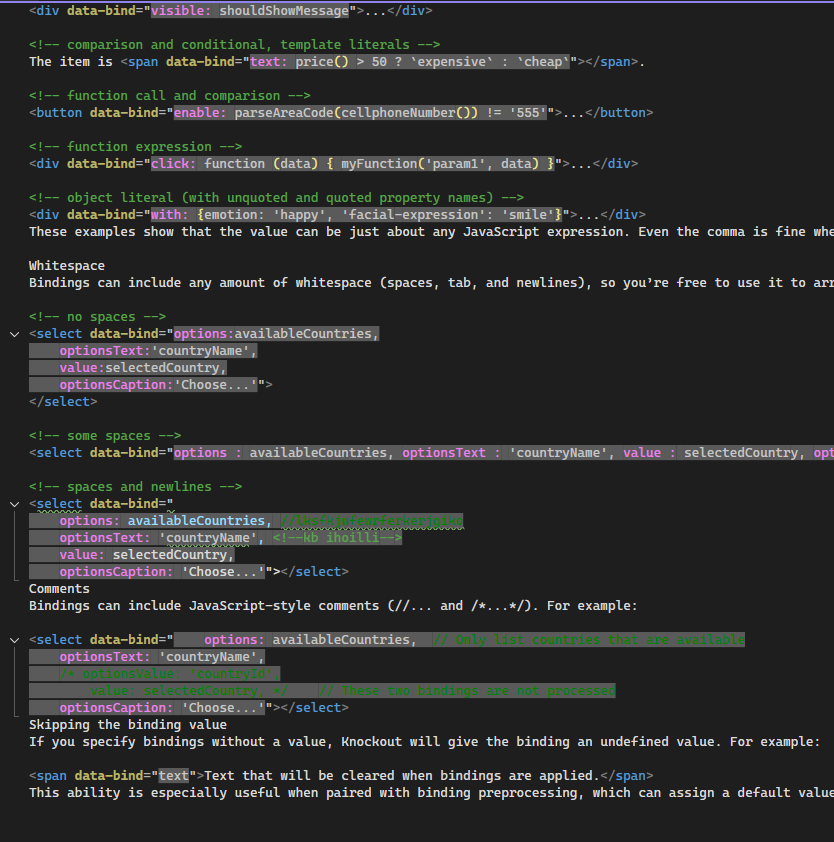This screenshot has width=834, height=842.
Task: Fold the select block containing JavaScript-style comments
Action: [14, 640]
